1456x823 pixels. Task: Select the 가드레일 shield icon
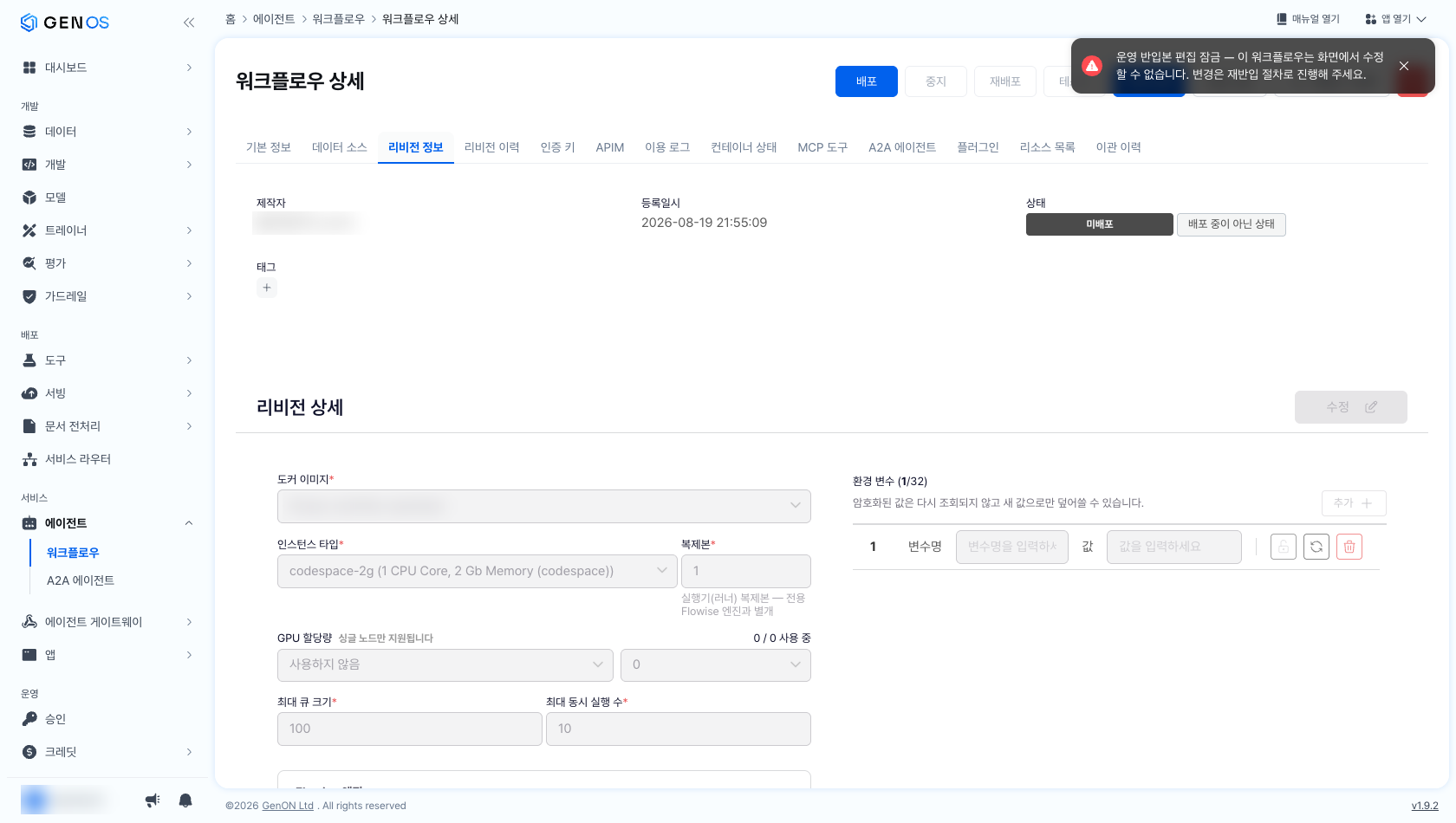29,296
